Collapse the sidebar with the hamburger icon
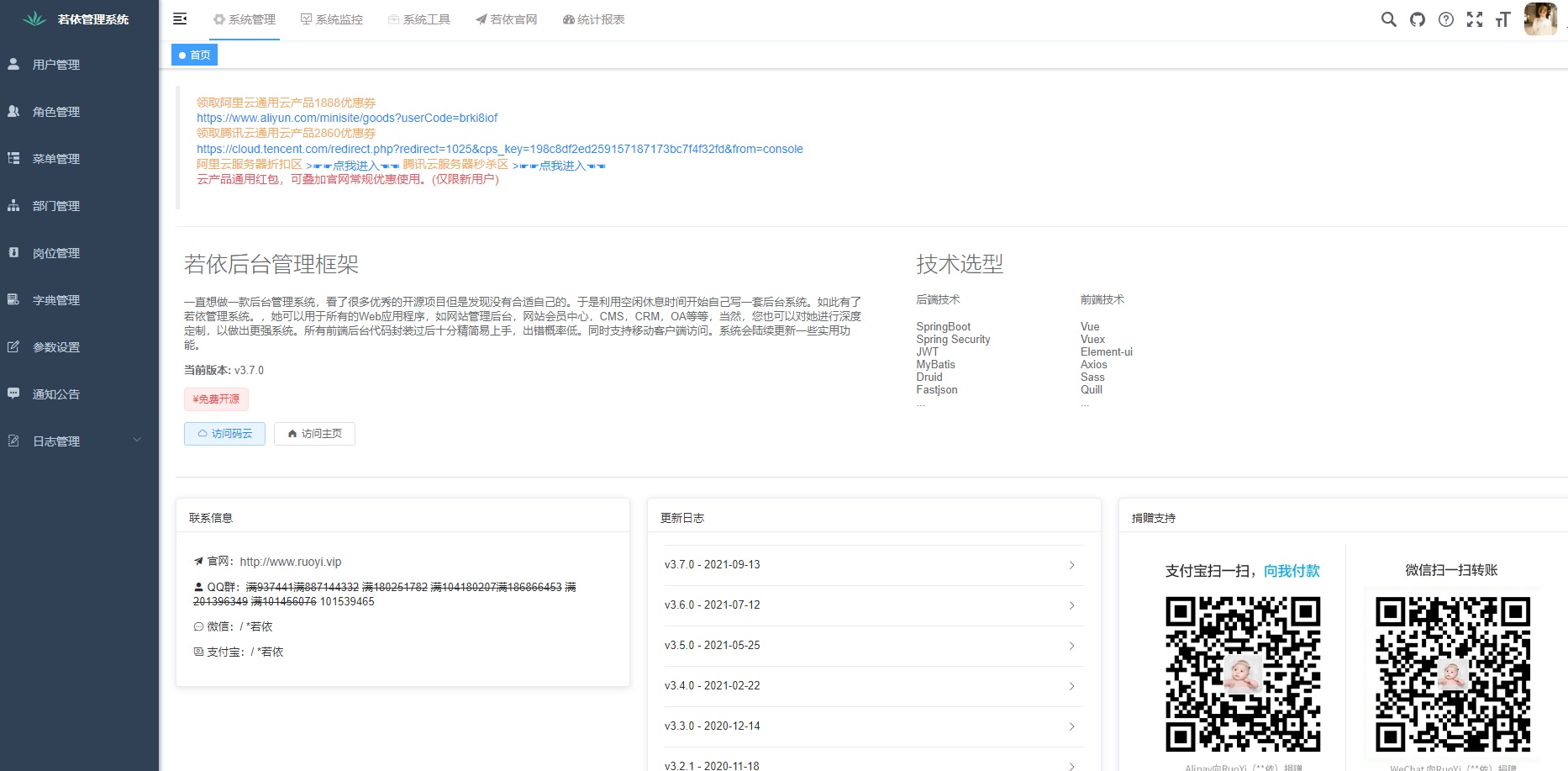Screen dimensions: 1568x771 coord(179,18)
